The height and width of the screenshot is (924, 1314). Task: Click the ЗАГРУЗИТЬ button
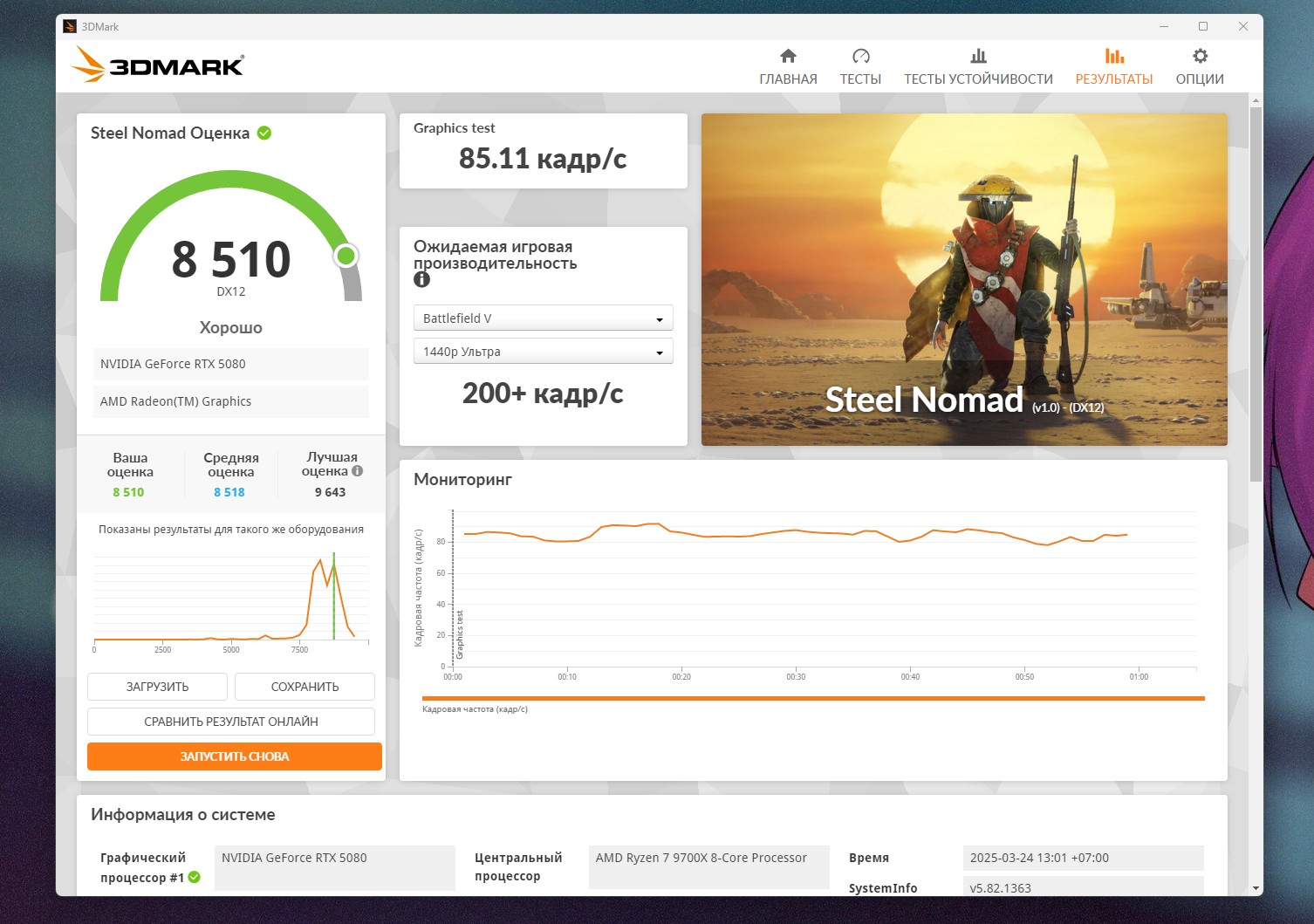point(157,687)
